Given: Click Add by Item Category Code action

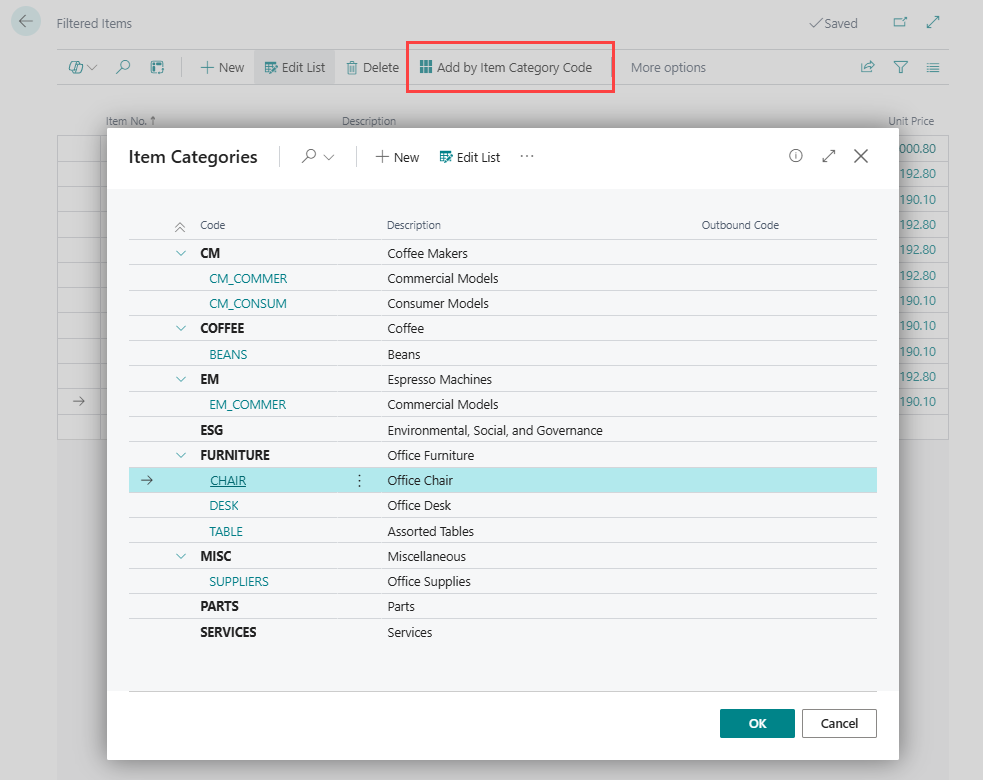Looking at the screenshot, I should click(506, 67).
